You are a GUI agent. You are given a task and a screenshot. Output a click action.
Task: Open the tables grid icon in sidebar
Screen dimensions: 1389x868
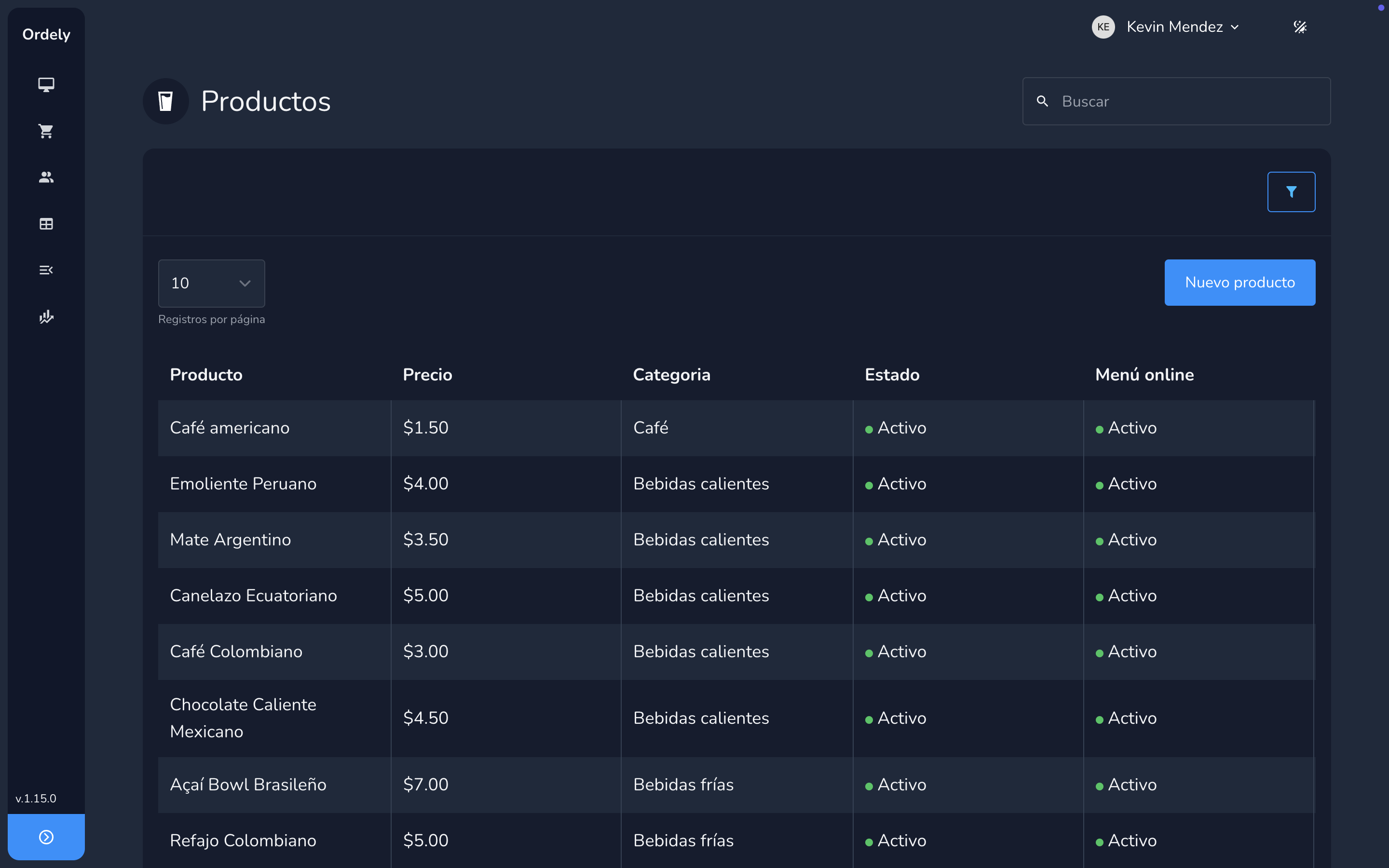coord(46,224)
